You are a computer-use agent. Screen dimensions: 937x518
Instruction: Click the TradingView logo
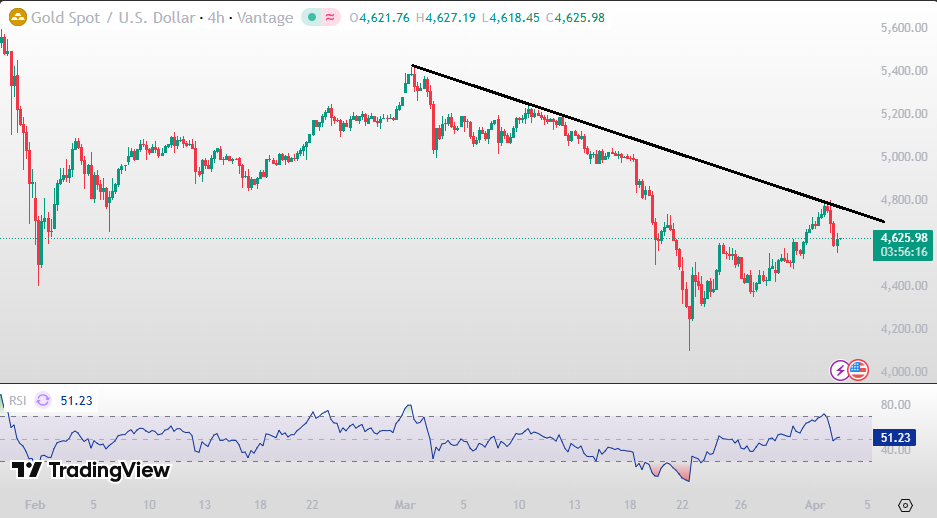point(91,470)
